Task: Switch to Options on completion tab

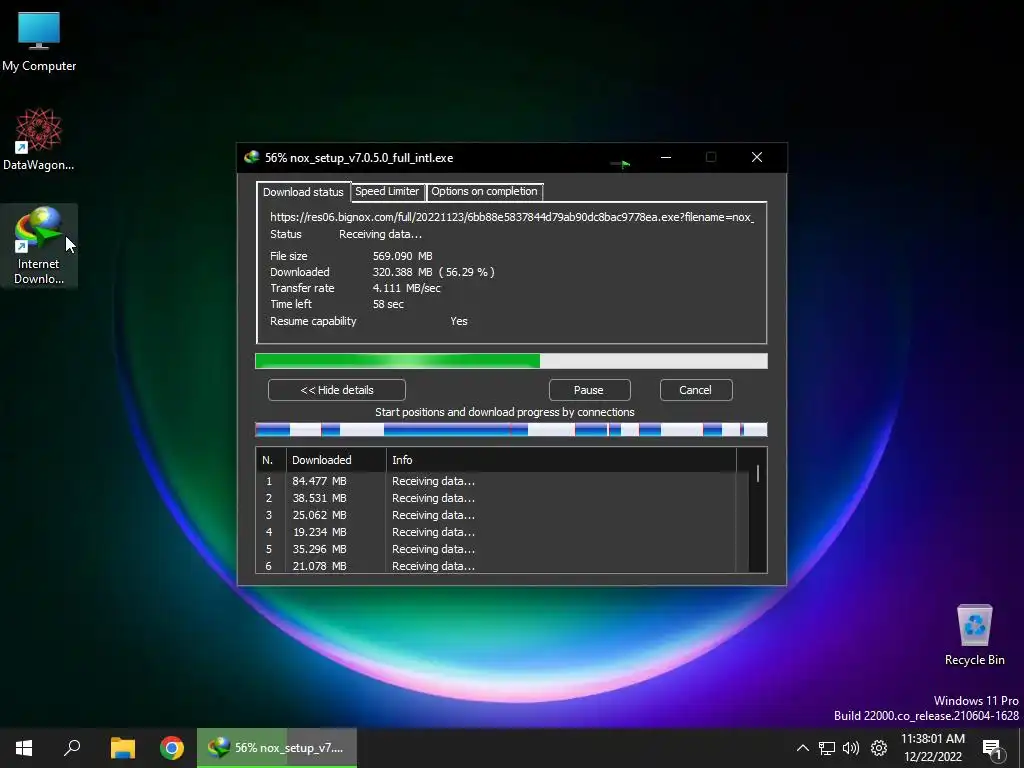Action: [x=484, y=191]
